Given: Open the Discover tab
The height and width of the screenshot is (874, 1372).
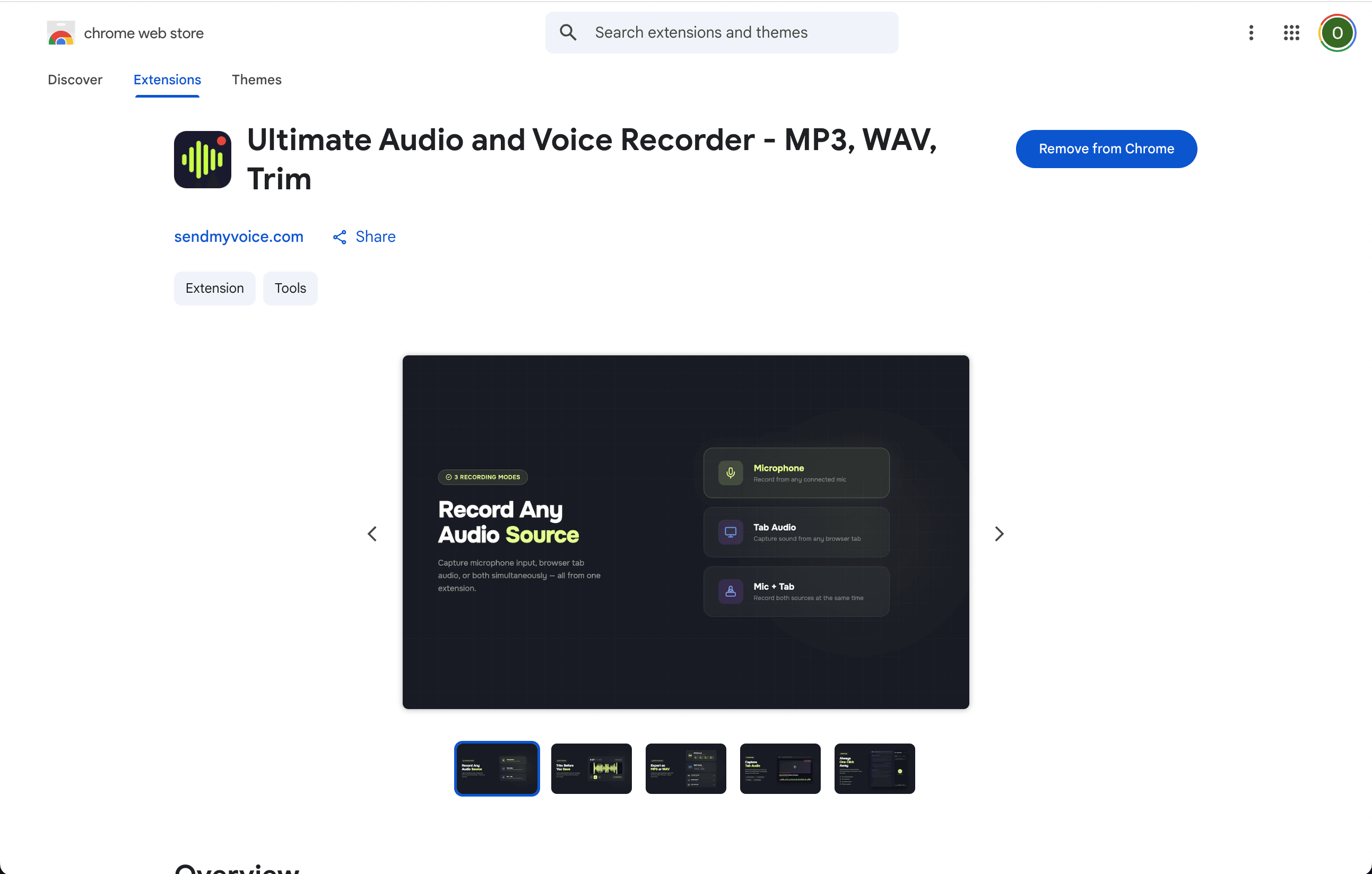Looking at the screenshot, I should pyautogui.click(x=75, y=80).
